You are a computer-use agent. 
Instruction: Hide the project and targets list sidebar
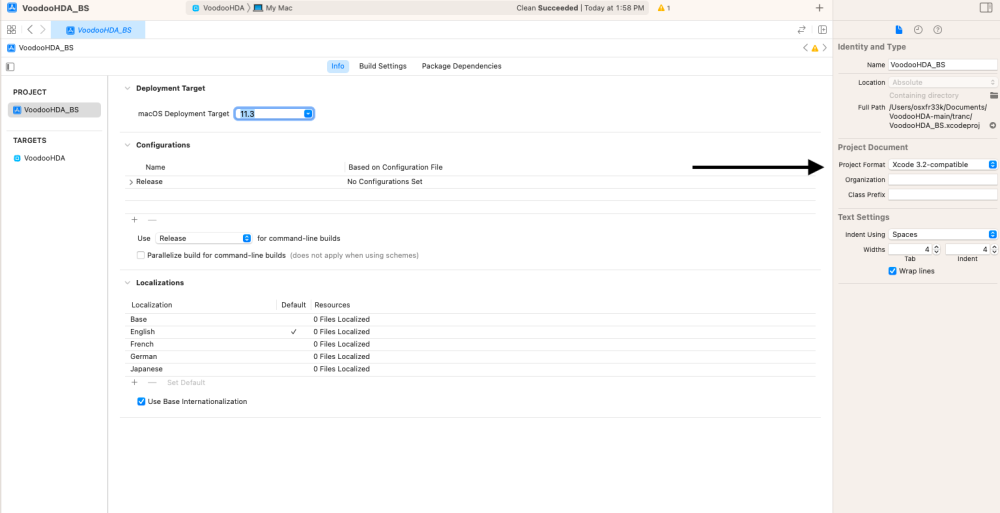(x=10, y=66)
